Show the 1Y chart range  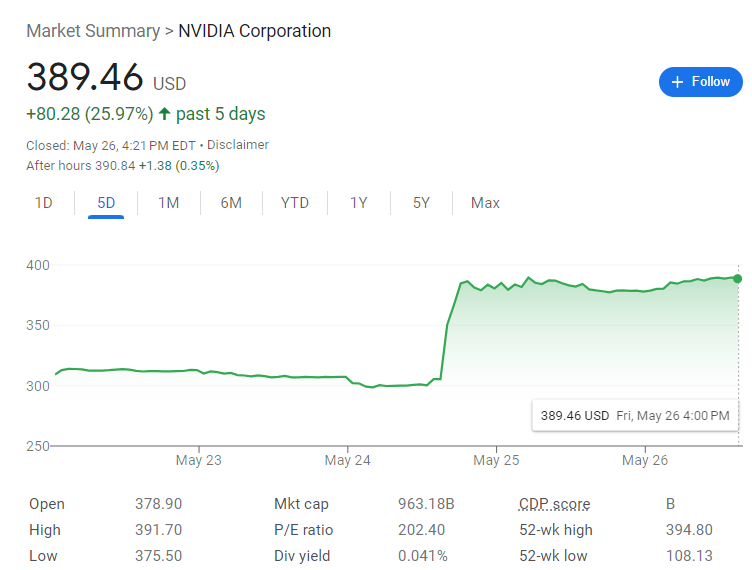pyautogui.click(x=358, y=203)
